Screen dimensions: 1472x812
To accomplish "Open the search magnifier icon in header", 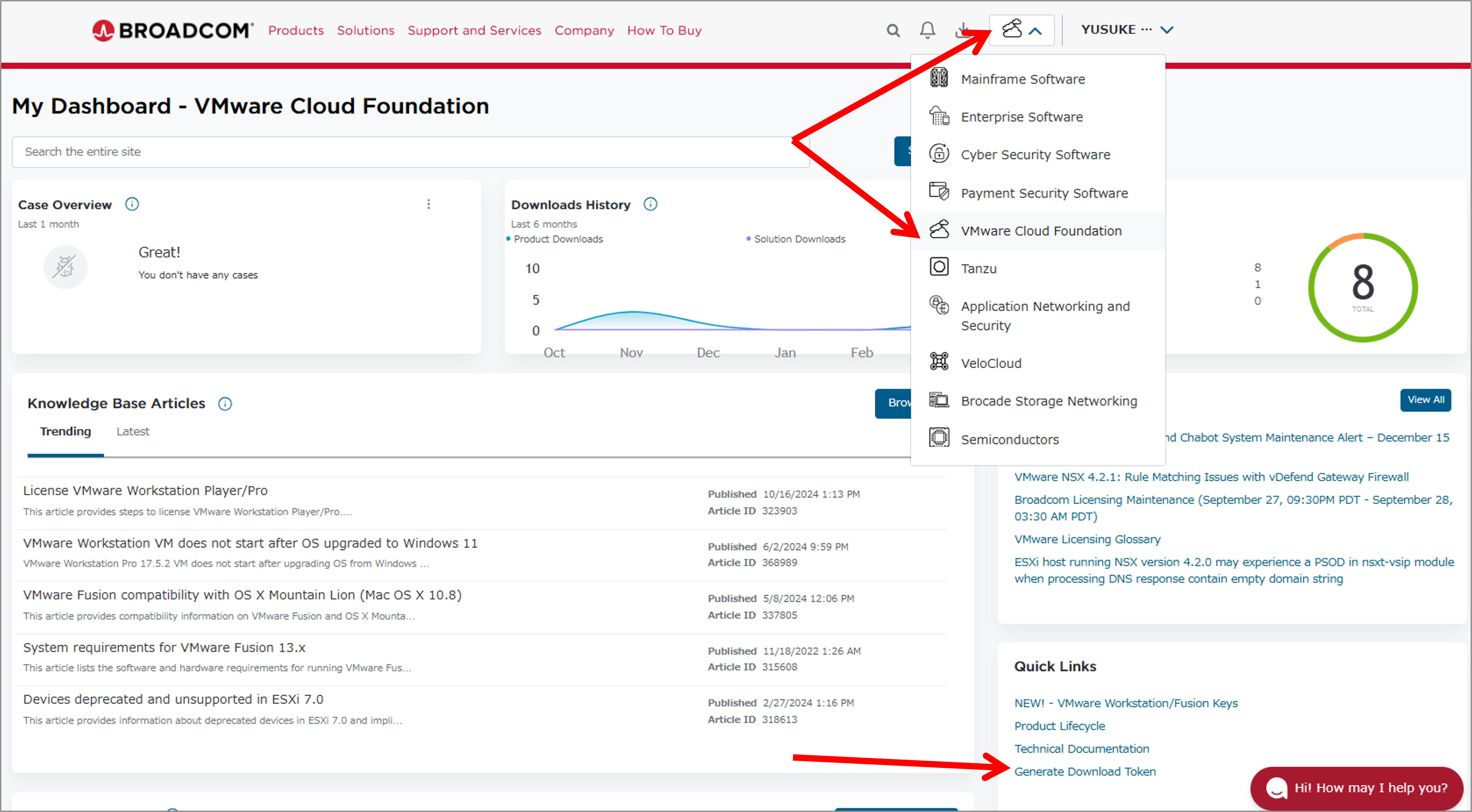I will coord(893,30).
